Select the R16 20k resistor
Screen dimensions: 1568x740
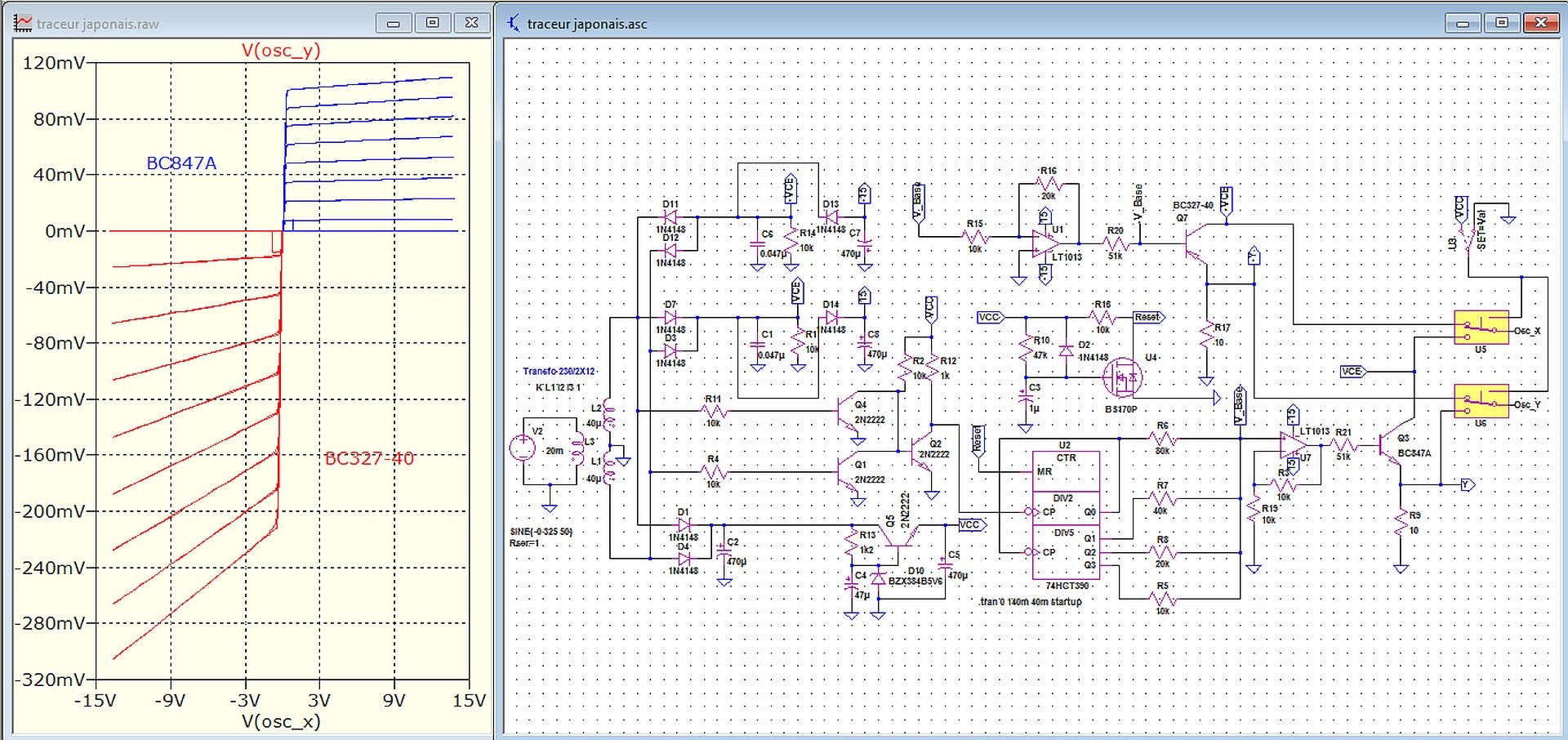(x=1049, y=184)
